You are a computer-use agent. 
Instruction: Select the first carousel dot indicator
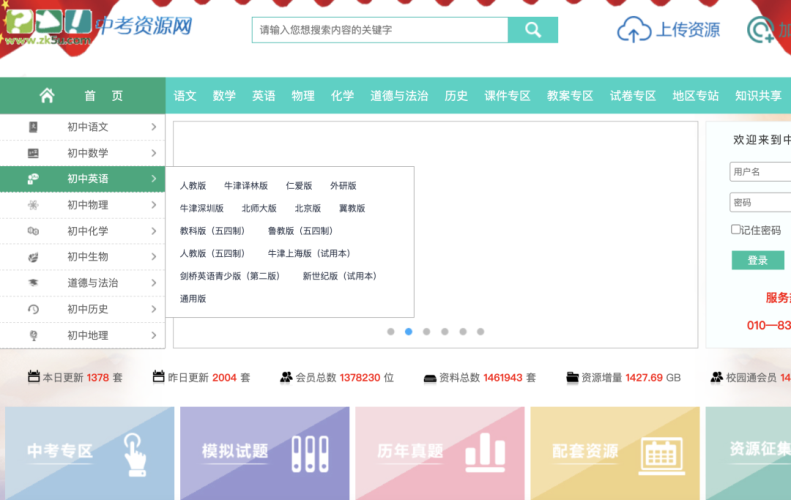coord(391,331)
